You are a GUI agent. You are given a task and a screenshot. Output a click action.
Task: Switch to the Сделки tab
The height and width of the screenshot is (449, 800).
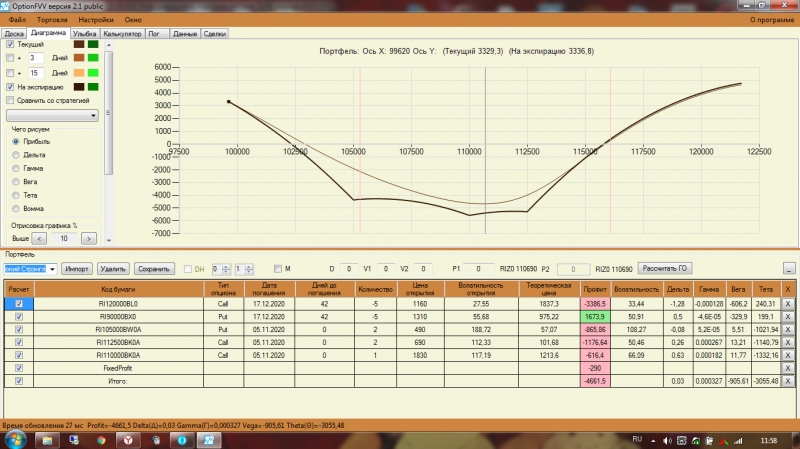(x=214, y=34)
